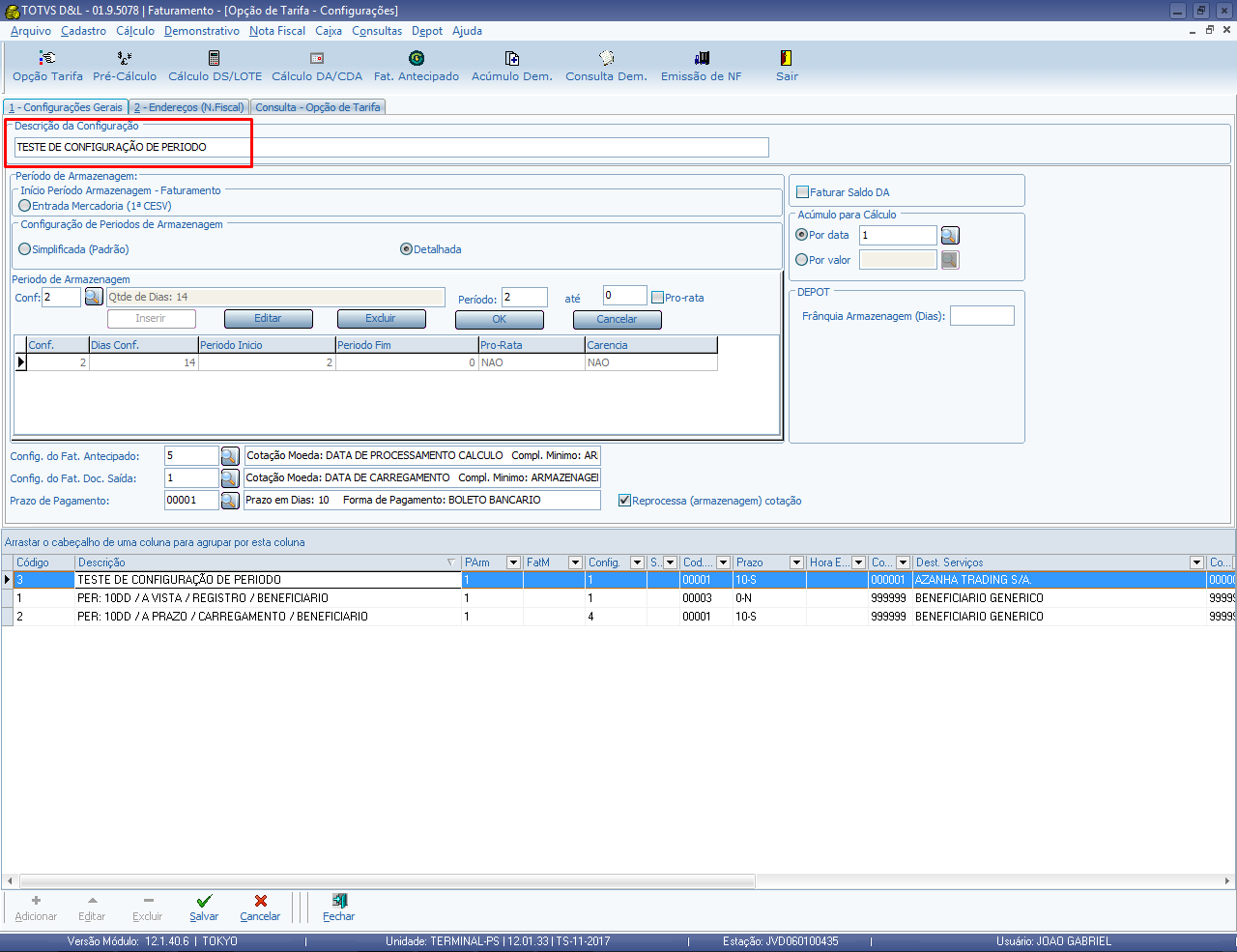
Task: Click Descrição da Configuração text field
Action: tap(391, 147)
